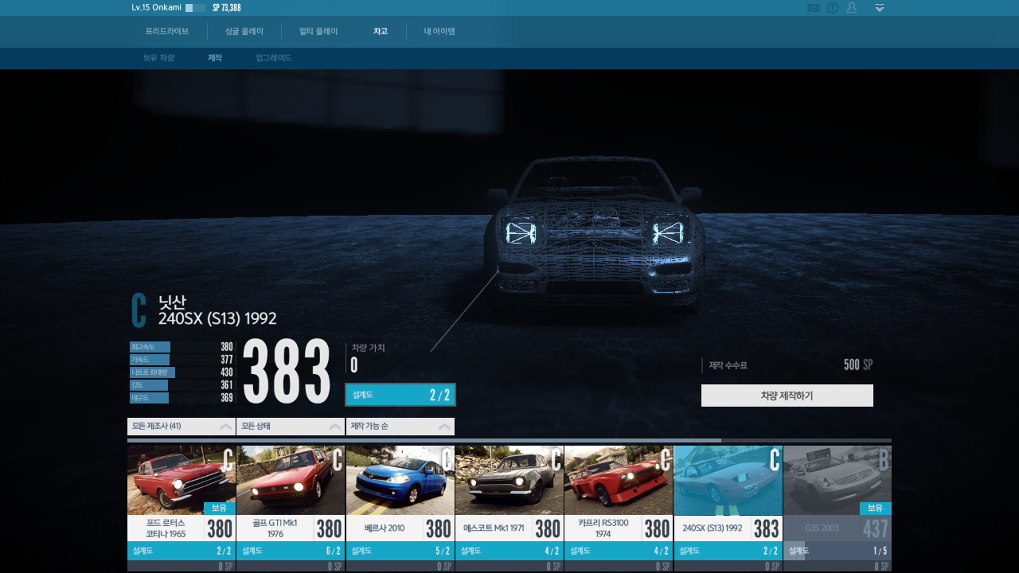Image resolution: width=1019 pixels, height=573 pixels.
Task: Click the car list horizontal scrollbar
Action: (424, 440)
